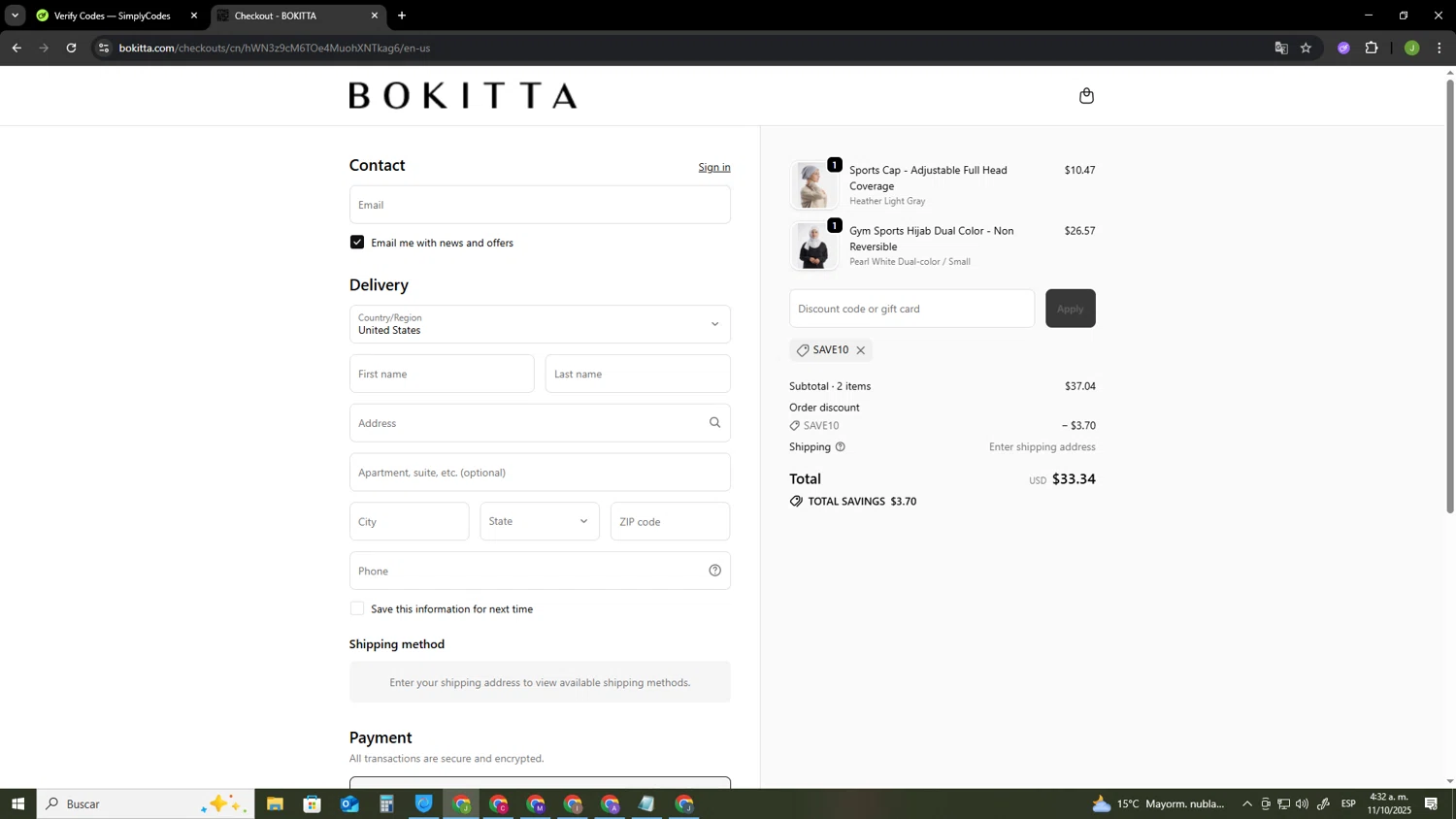This screenshot has width=1456, height=819.
Task: Focus the Email input field
Action: (540, 205)
